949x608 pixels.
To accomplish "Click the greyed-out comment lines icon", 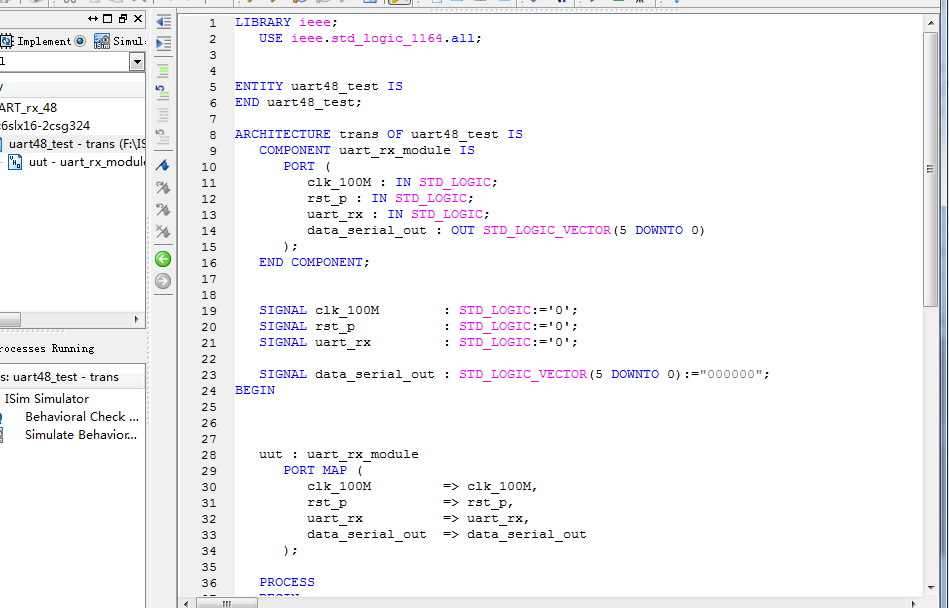I will [163, 114].
